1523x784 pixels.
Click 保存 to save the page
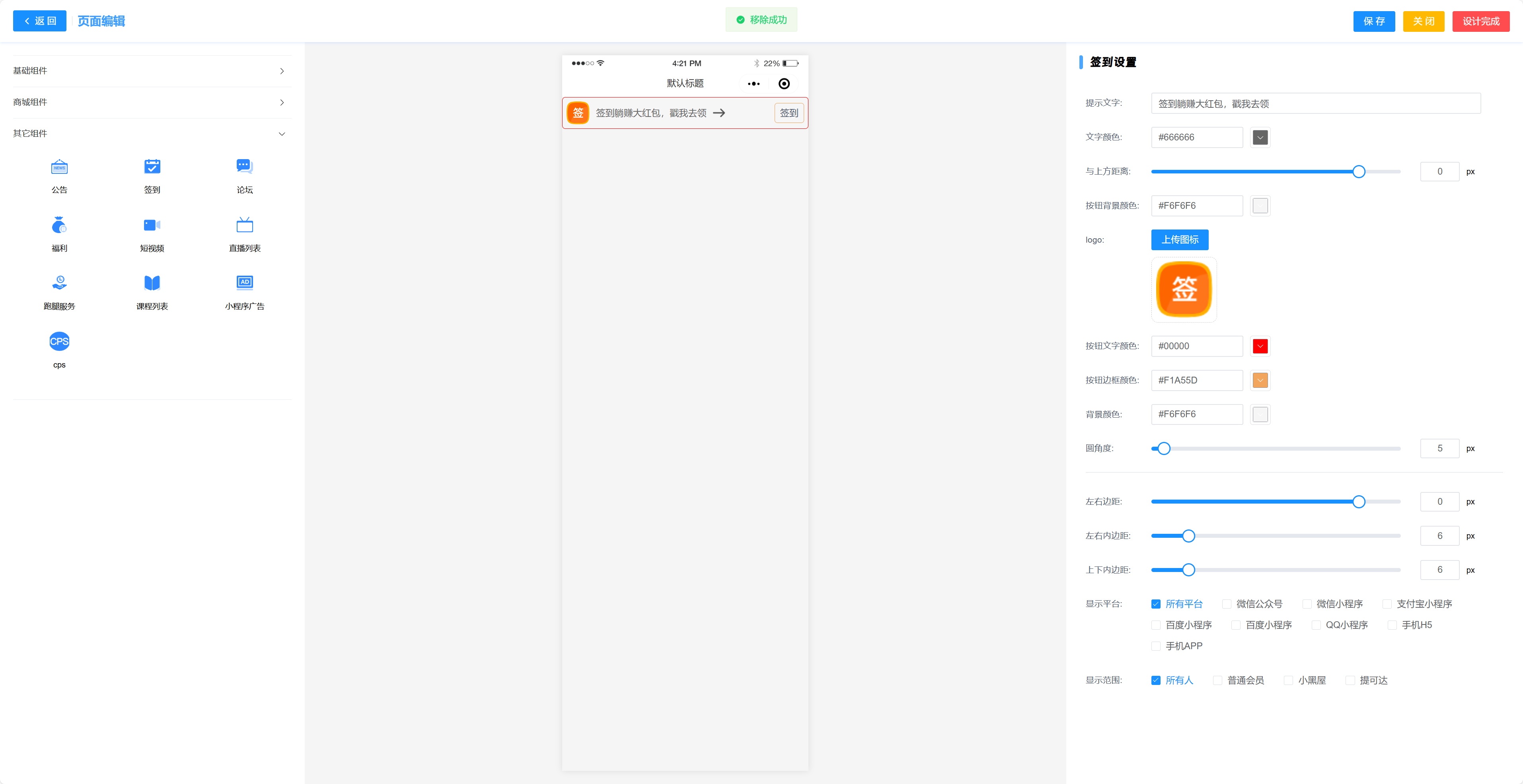(1373, 21)
